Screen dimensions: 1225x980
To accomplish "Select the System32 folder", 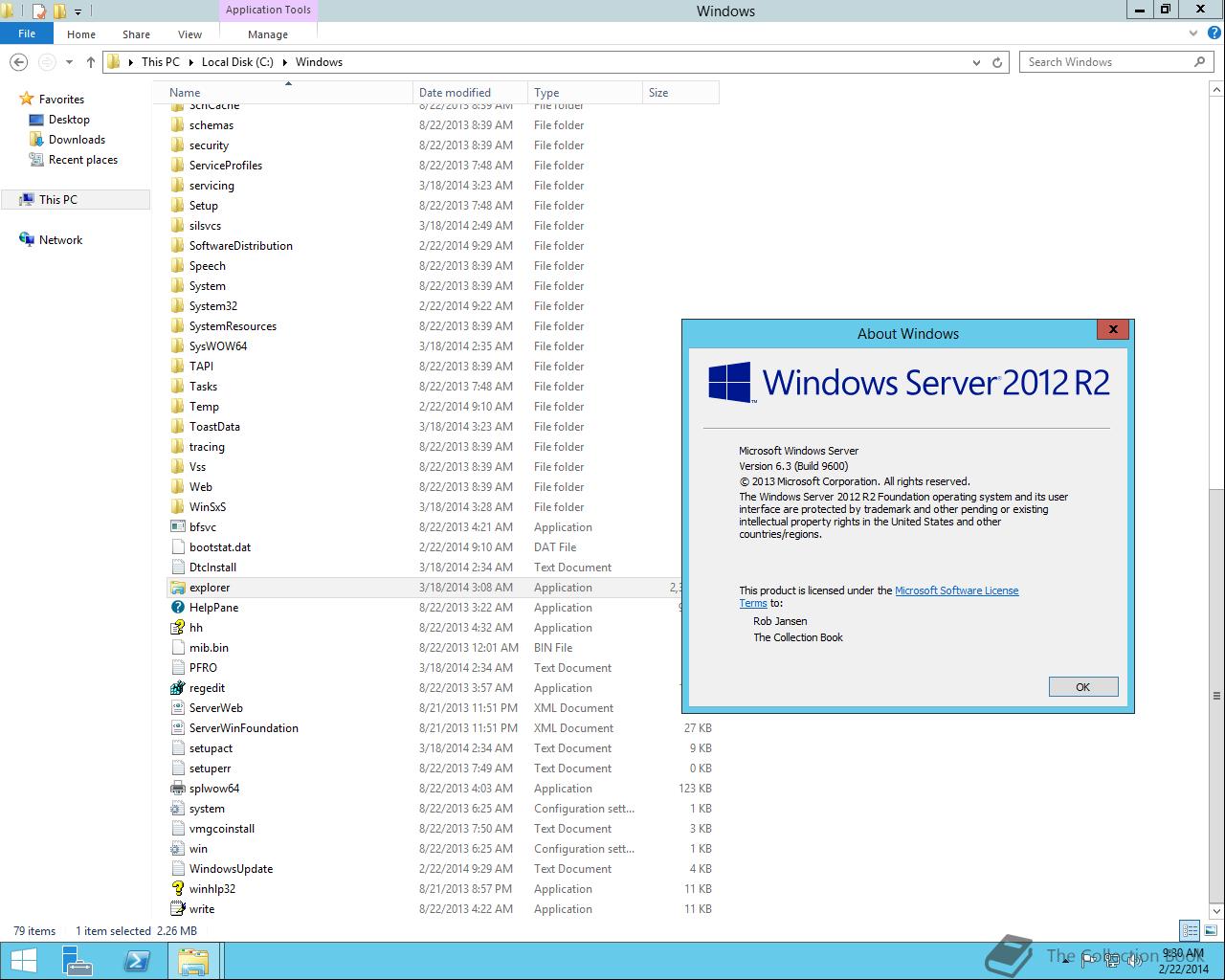I will click(x=213, y=306).
